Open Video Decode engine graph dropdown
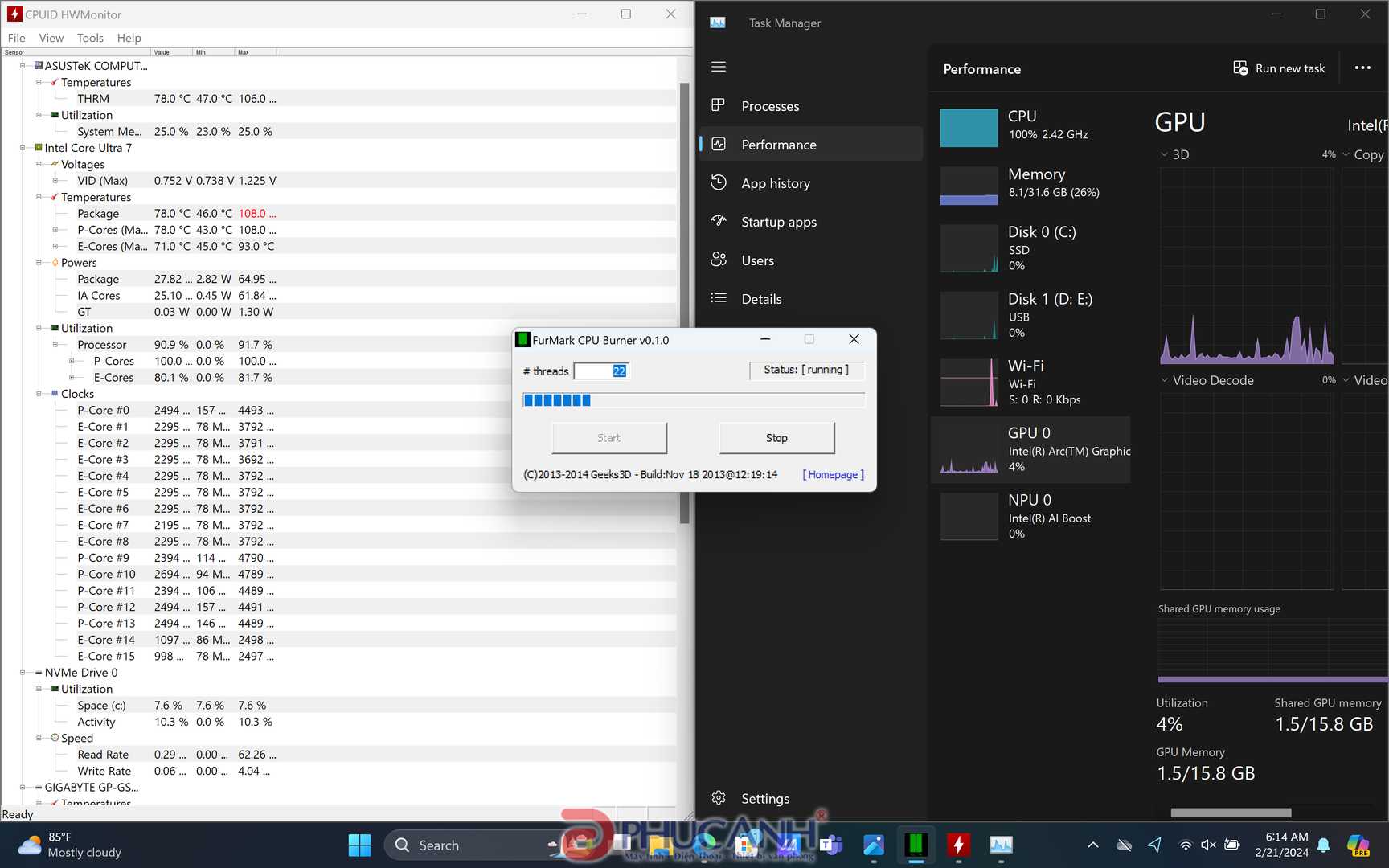The image size is (1389, 868). click(x=1164, y=380)
